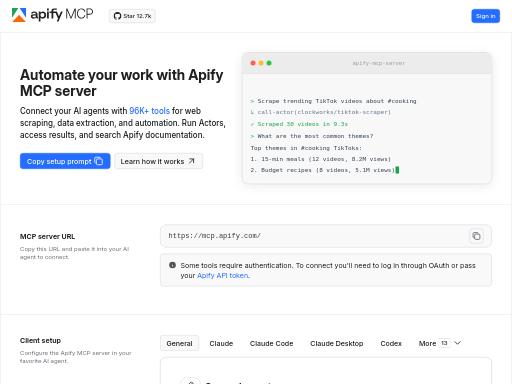Click the green dot in terminal window
This screenshot has width=512, height=384.
point(269,63)
